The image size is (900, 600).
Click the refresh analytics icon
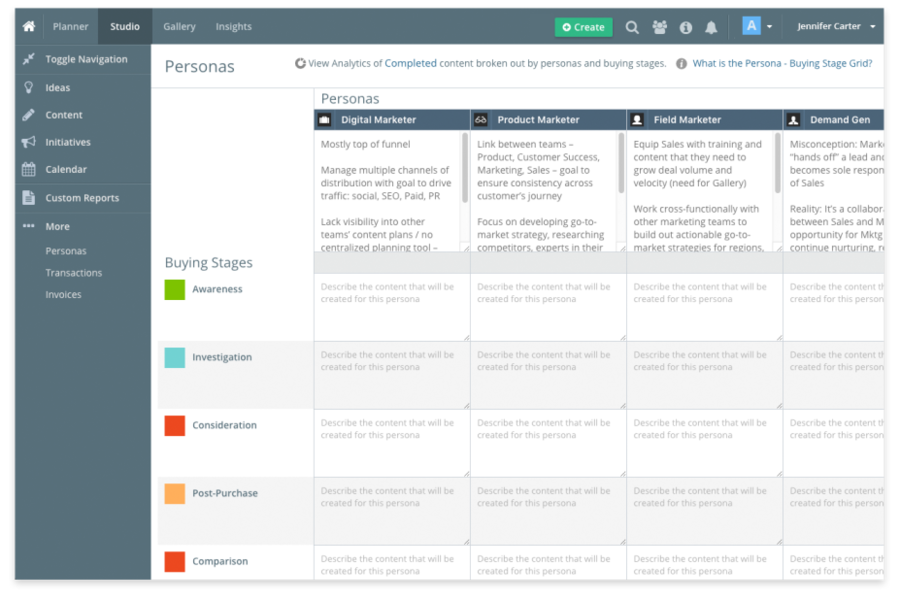pos(300,63)
